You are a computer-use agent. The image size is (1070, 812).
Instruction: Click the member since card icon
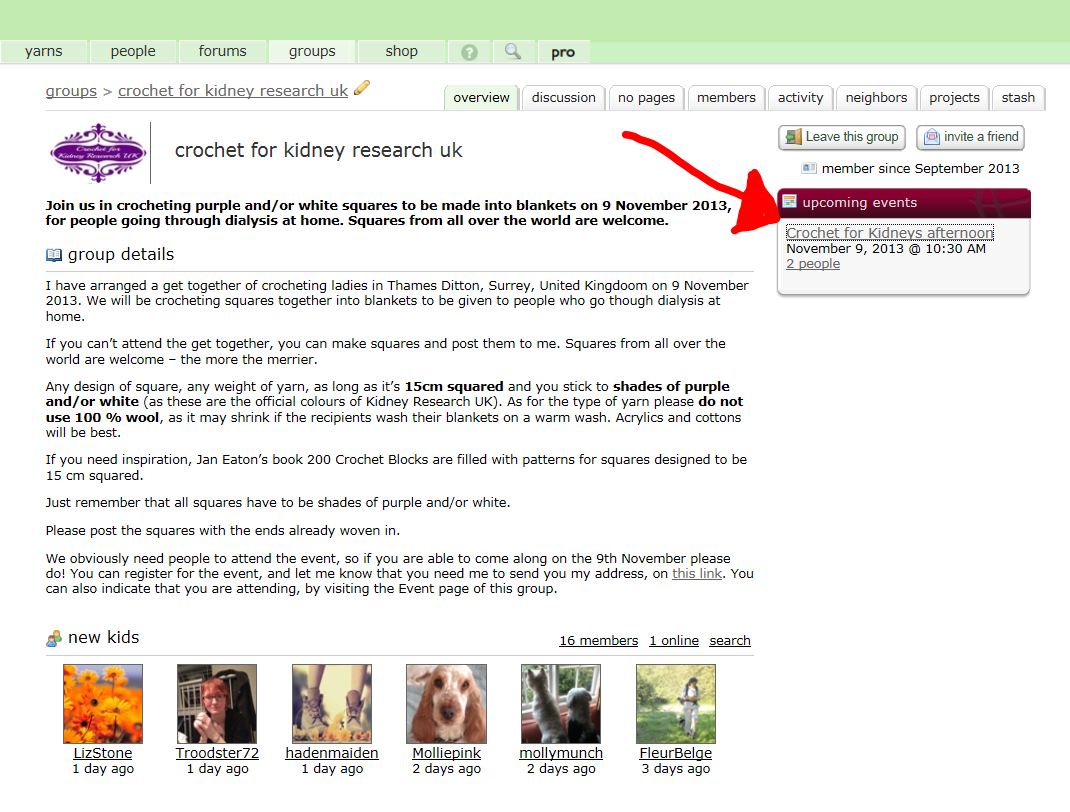809,169
